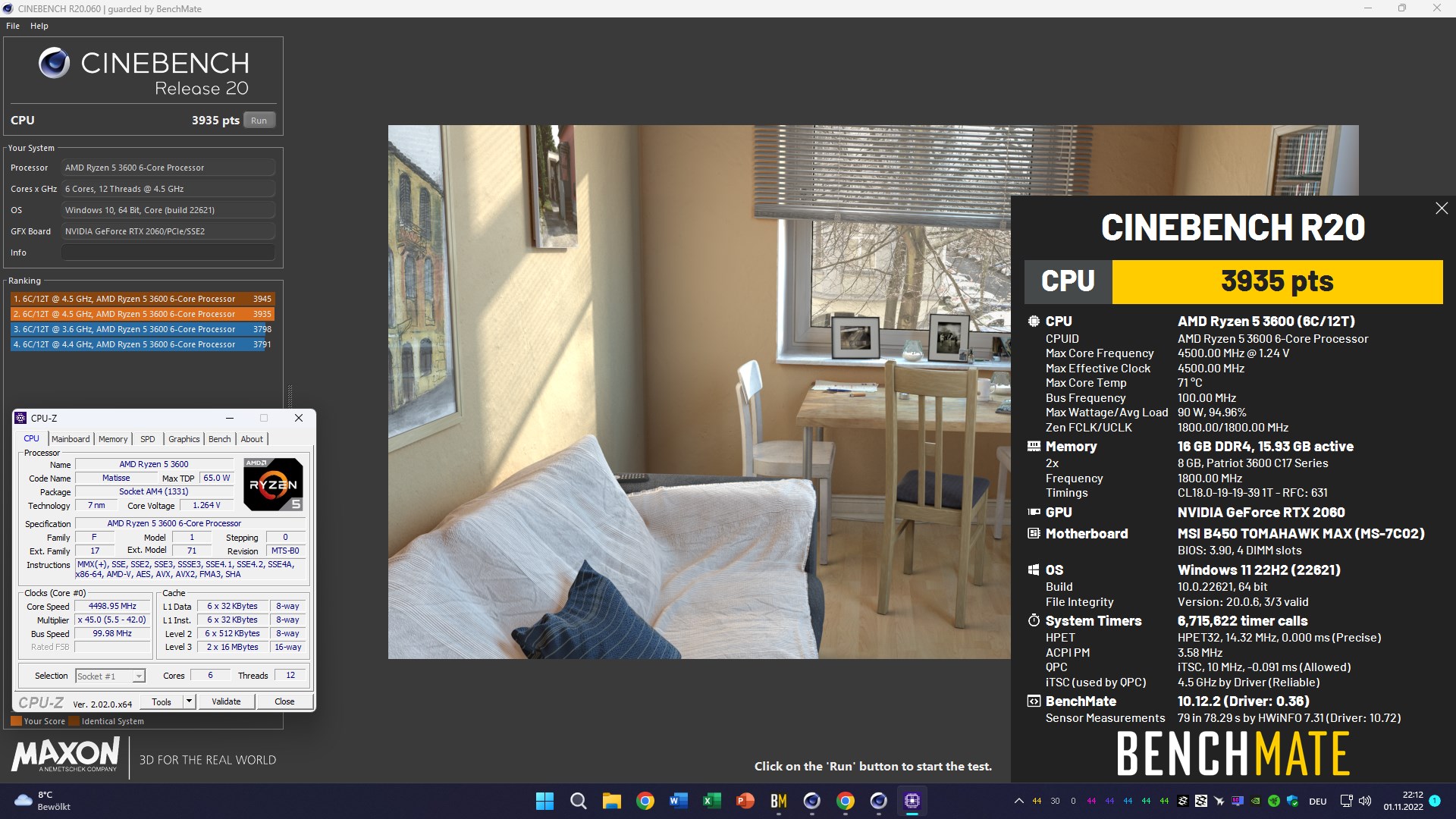The height and width of the screenshot is (819, 1456).
Task: Open the weather widget showing 8°C
Action: point(42,801)
